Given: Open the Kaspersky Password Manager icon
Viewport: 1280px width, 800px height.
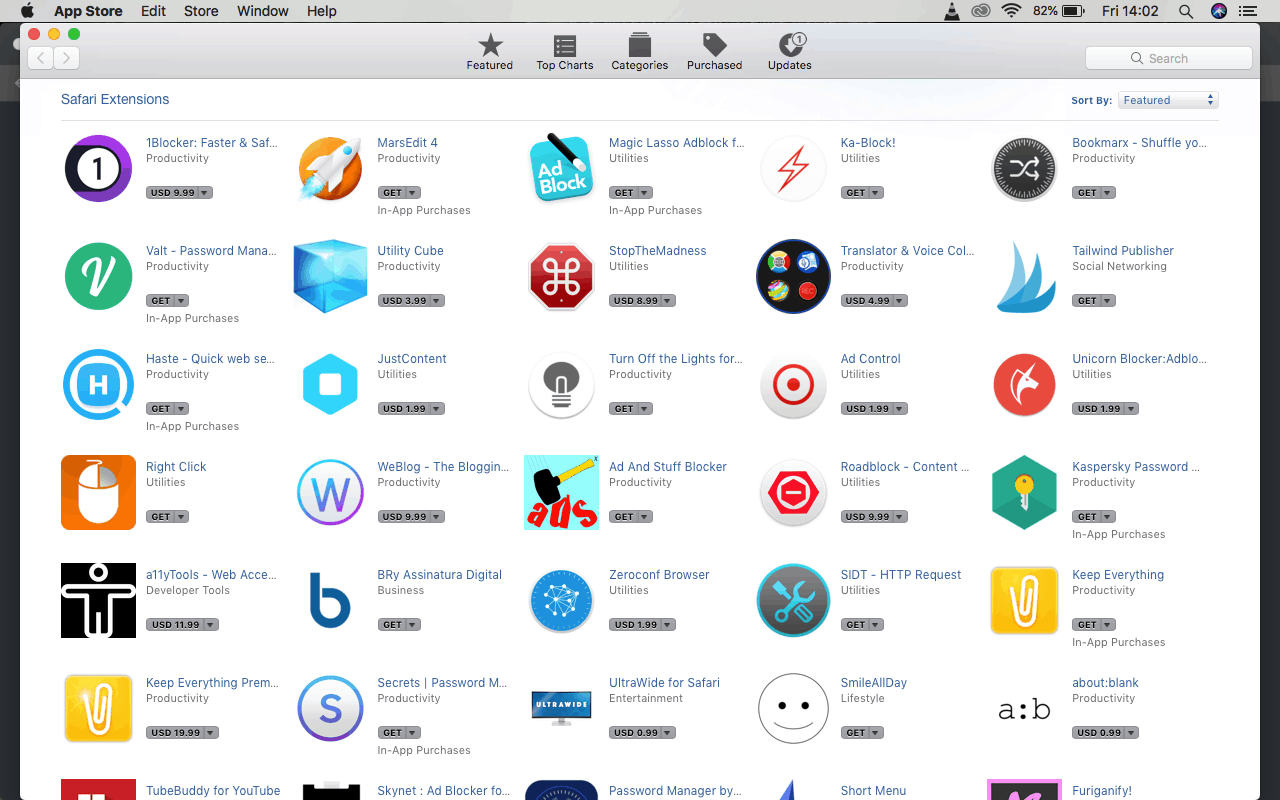Looking at the screenshot, I should 1024,492.
